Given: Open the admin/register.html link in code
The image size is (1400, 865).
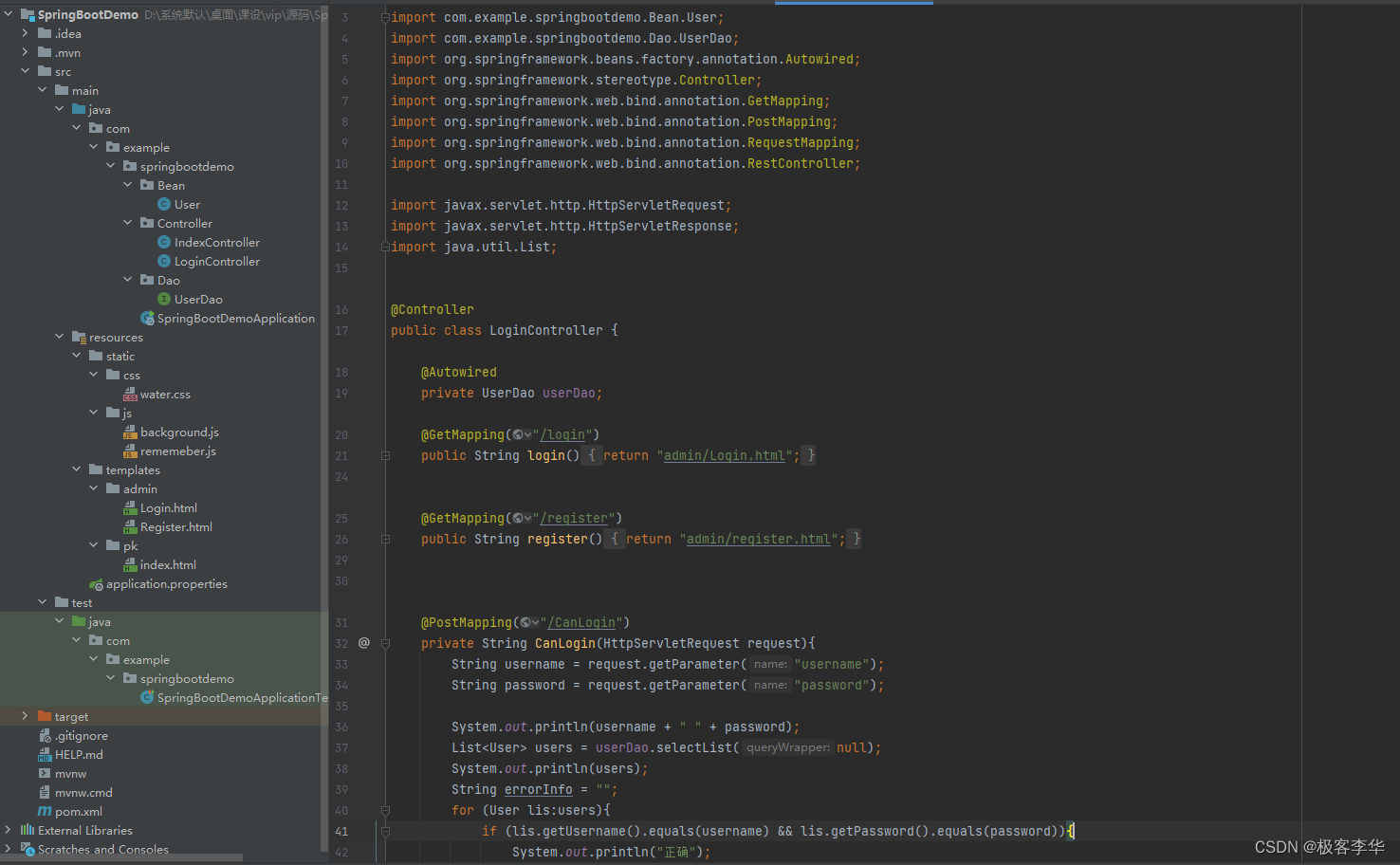Looking at the screenshot, I should (759, 539).
